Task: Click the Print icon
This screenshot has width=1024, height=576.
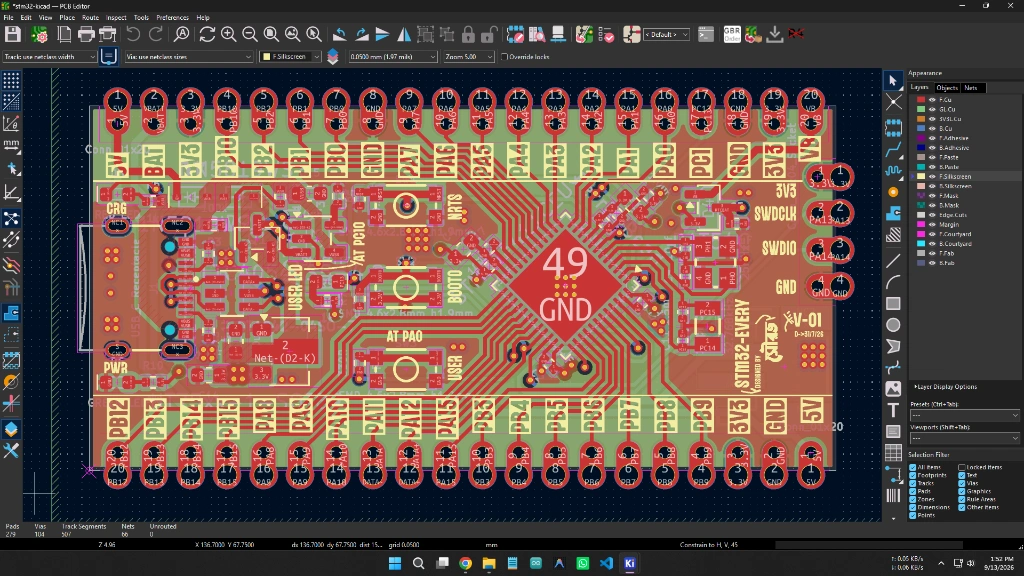Action: point(86,34)
